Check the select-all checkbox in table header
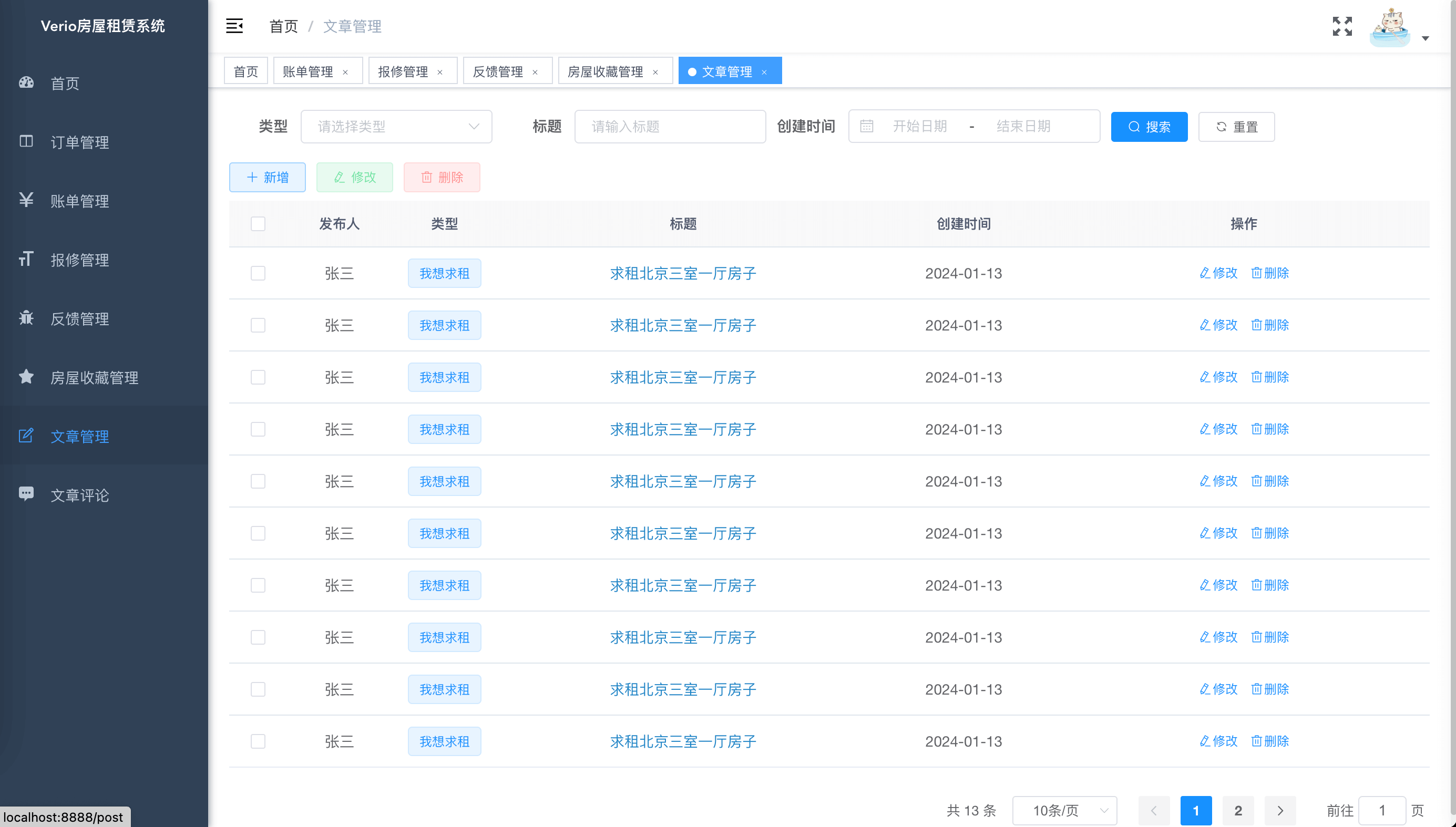The image size is (1456, 827). click(258, 224)
